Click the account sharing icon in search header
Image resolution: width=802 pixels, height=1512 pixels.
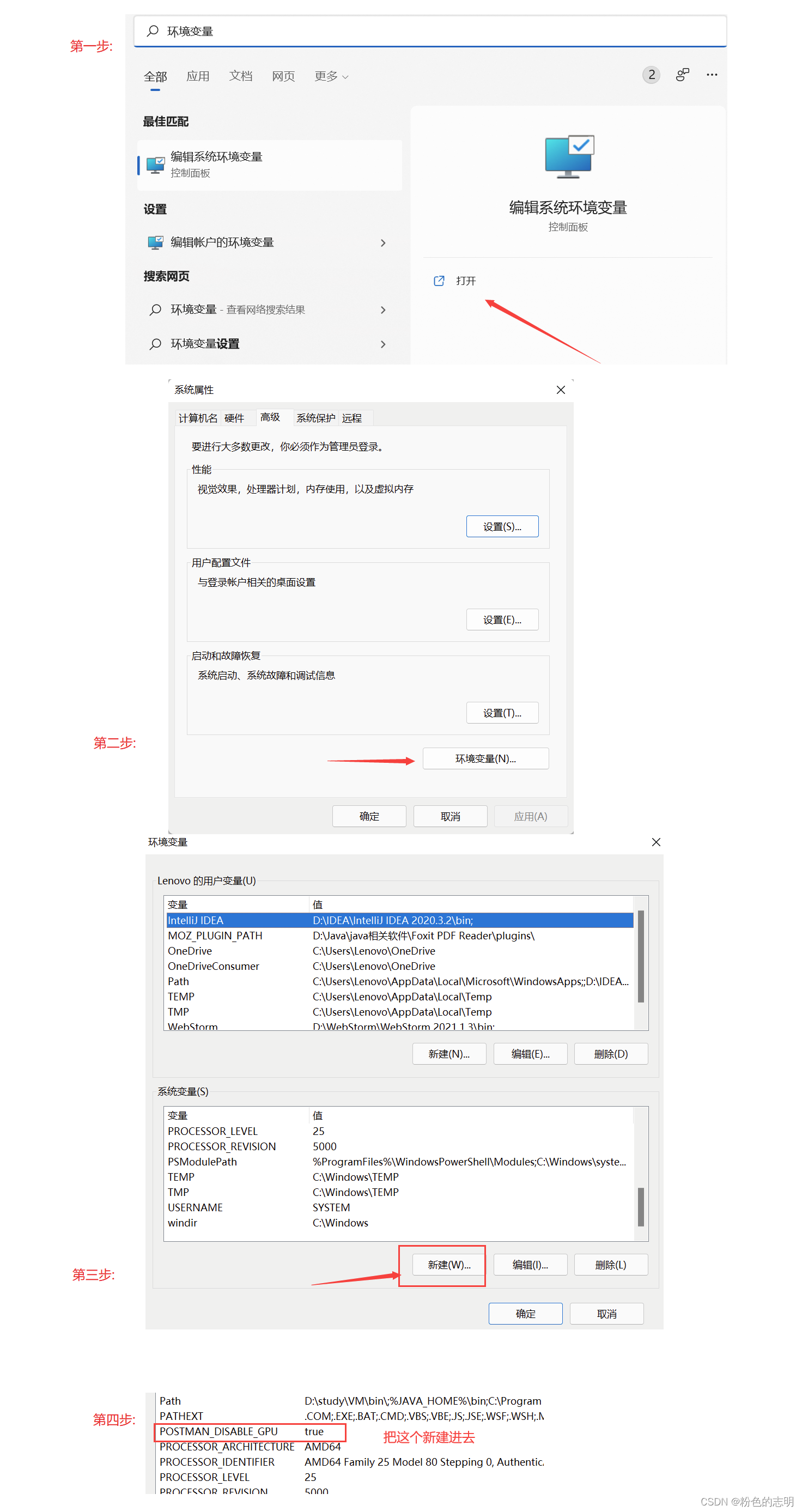[x=682, y=75]
